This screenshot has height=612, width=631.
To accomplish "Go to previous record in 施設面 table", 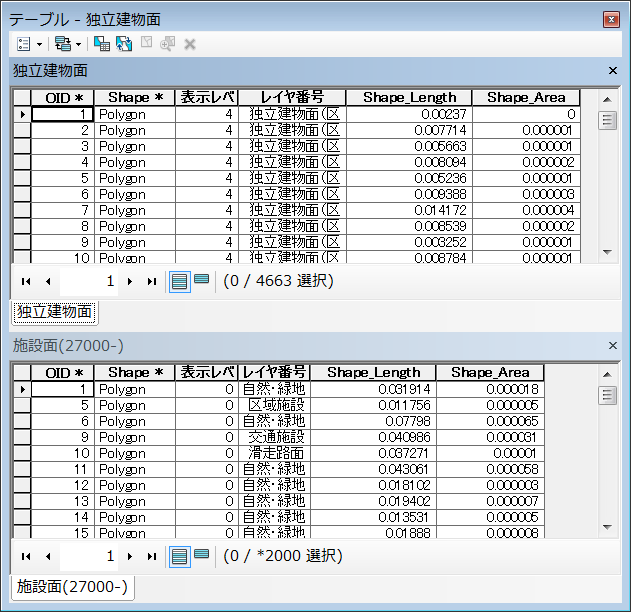I will pyautogui.click(x=48, y=557).
